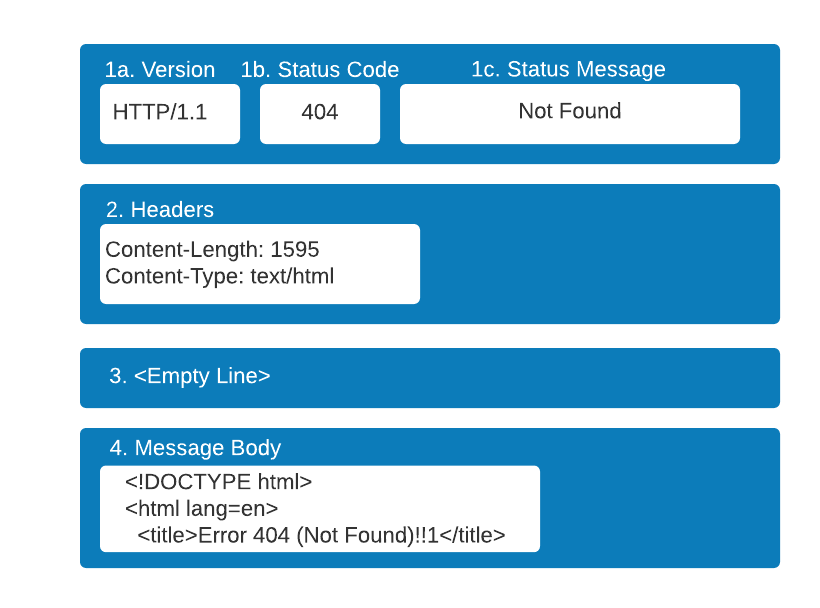
Task: Click the "1c. Status Message" label
Action: click(x=568, y=69)
